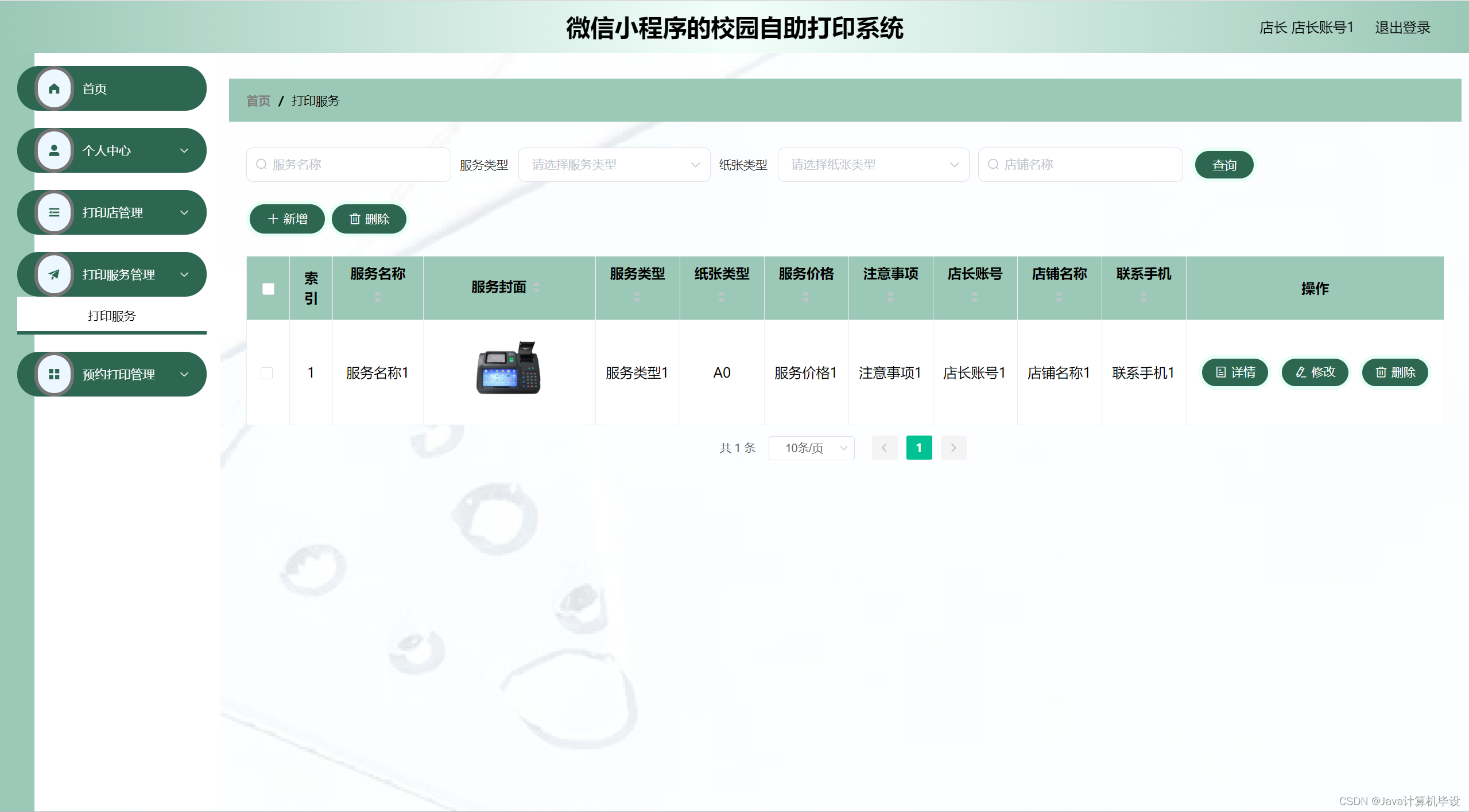Click the trash icon on 删除 button
The image size is (1469, 812).
[x=355, y=219]
